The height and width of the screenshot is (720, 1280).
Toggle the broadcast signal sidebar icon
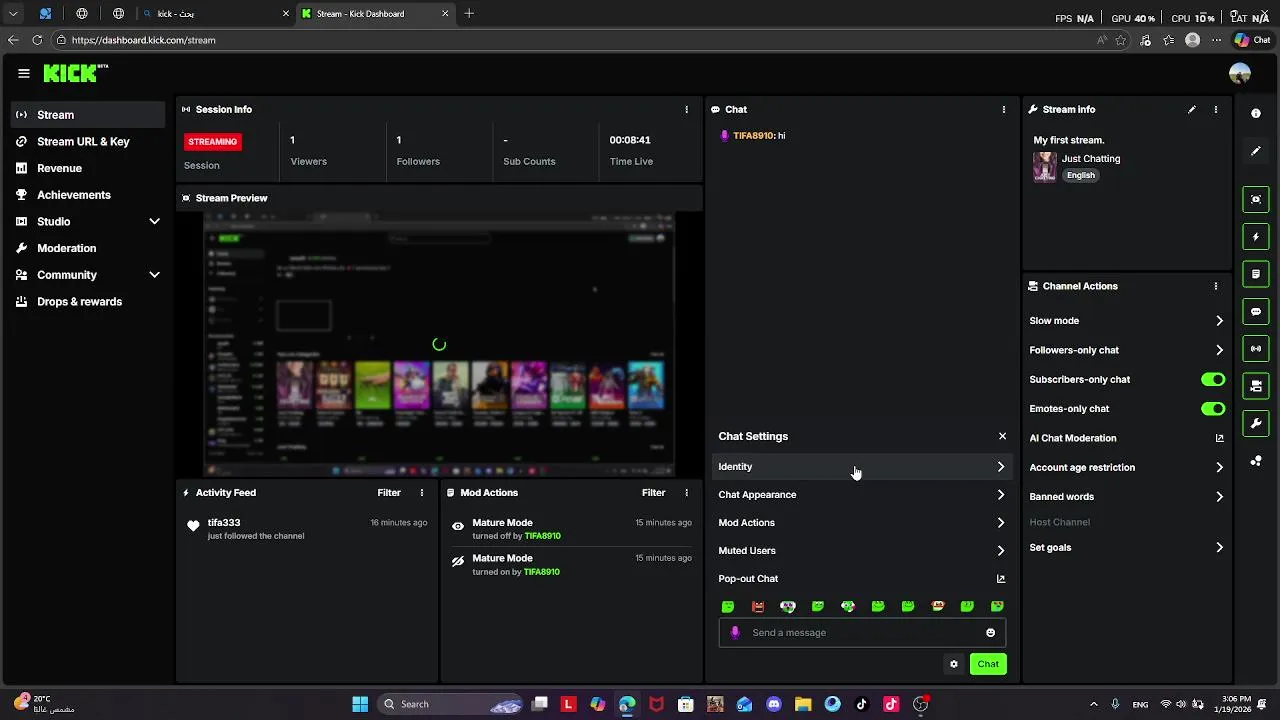tap(1256, 349)
